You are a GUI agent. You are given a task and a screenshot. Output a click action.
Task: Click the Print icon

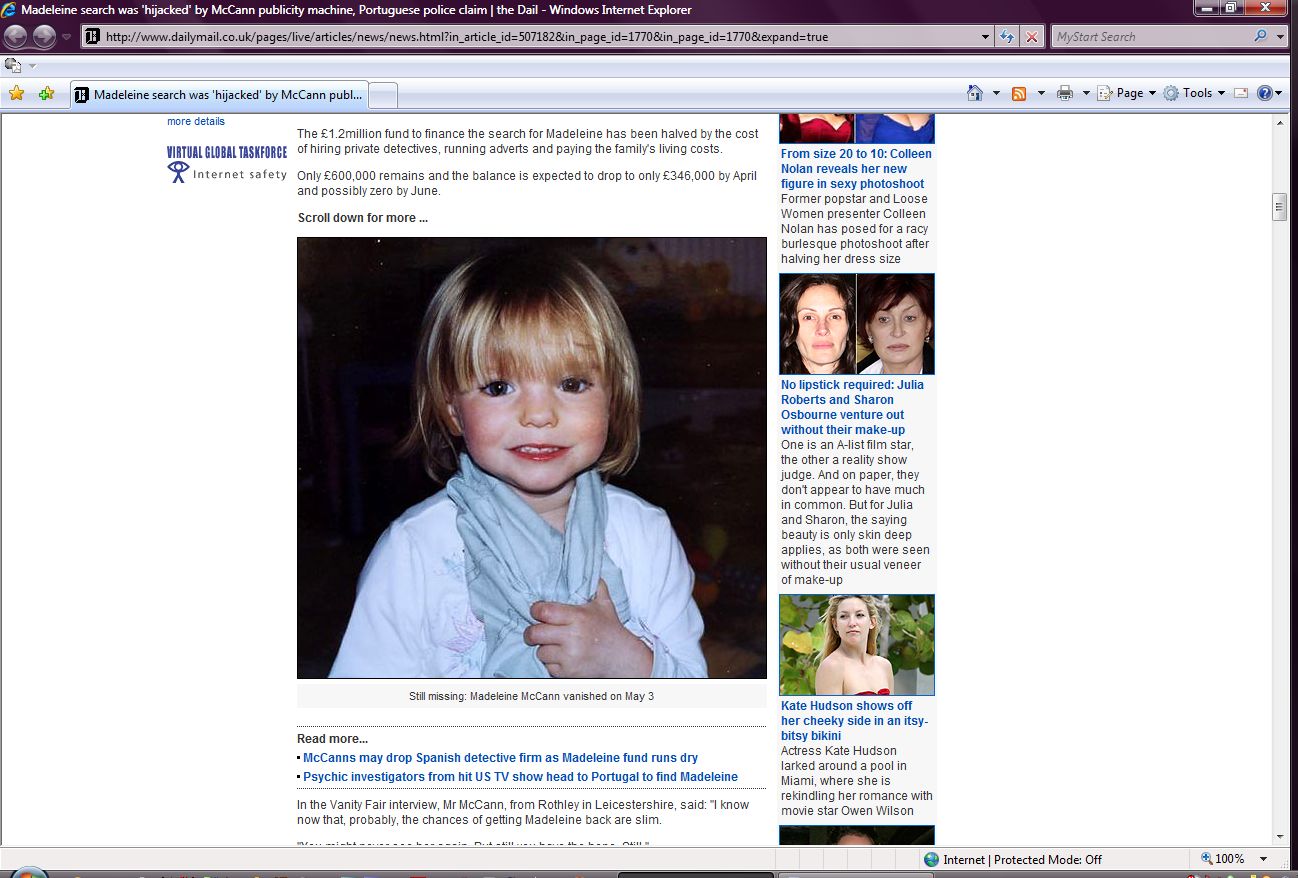[1065, 93]
